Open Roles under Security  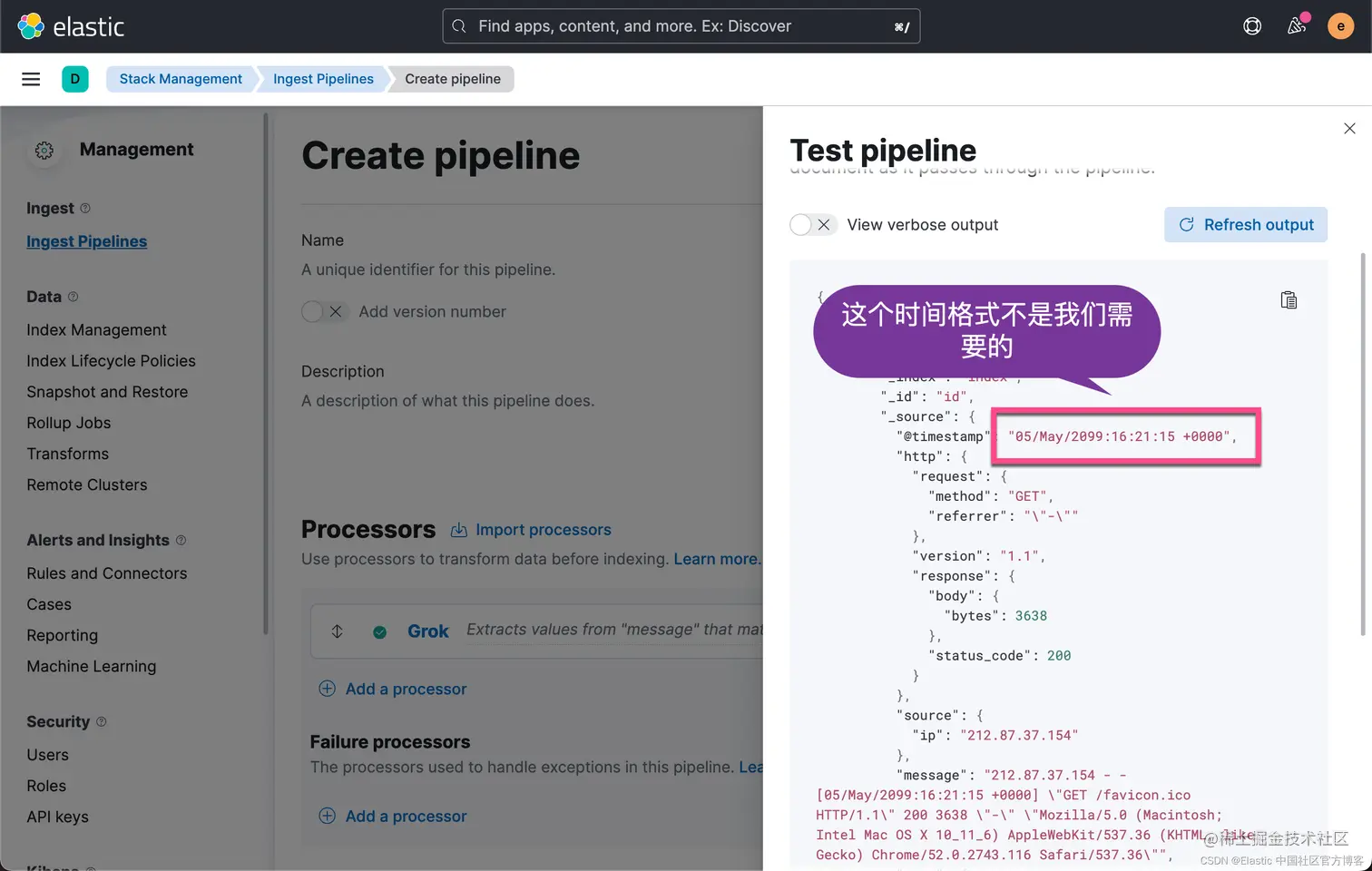click(x=46, y=786)
